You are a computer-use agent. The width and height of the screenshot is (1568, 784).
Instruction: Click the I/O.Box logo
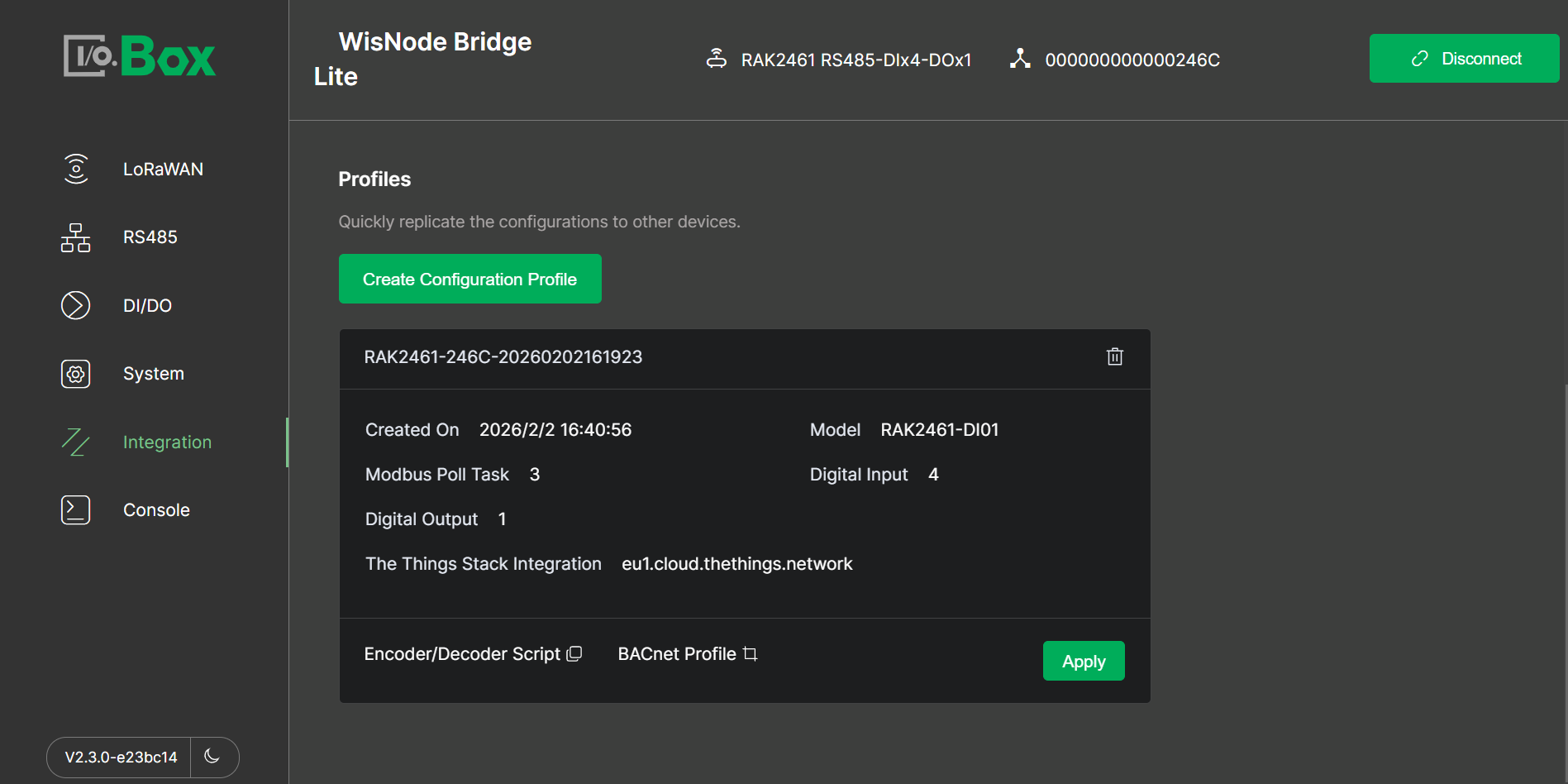pyautogui.click(x=140, y=56)
